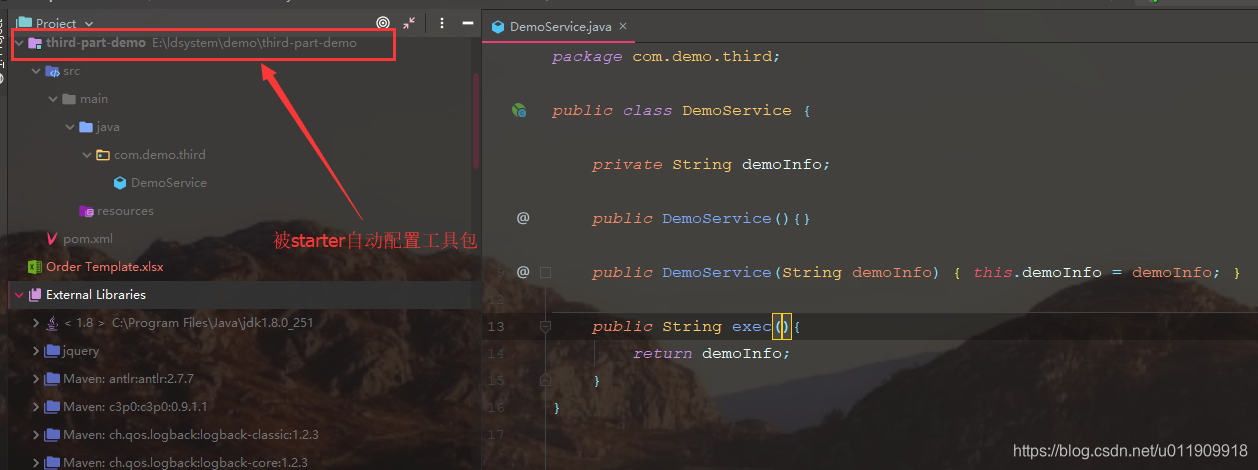This screenshot has height=470, width=1258.
Task: Click the private field 'demoInfo;' declaration
Action: (786, 165)
